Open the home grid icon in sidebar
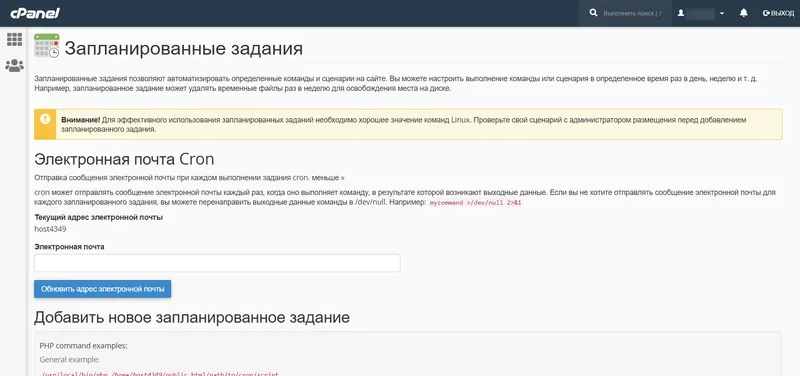 (14, 39)
